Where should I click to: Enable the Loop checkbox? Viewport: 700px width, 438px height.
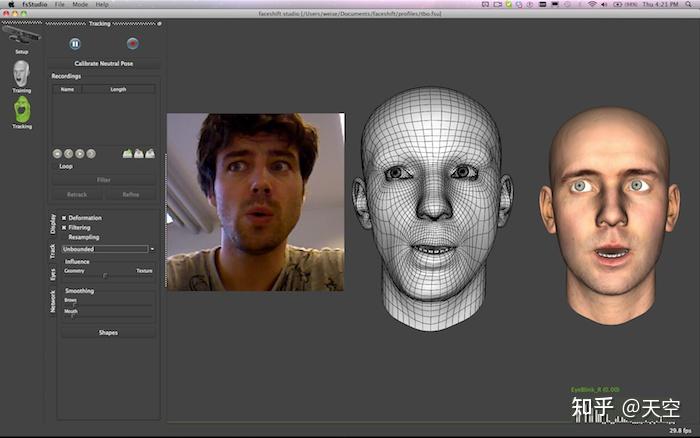pyautogui.click(x=56, y=166)
